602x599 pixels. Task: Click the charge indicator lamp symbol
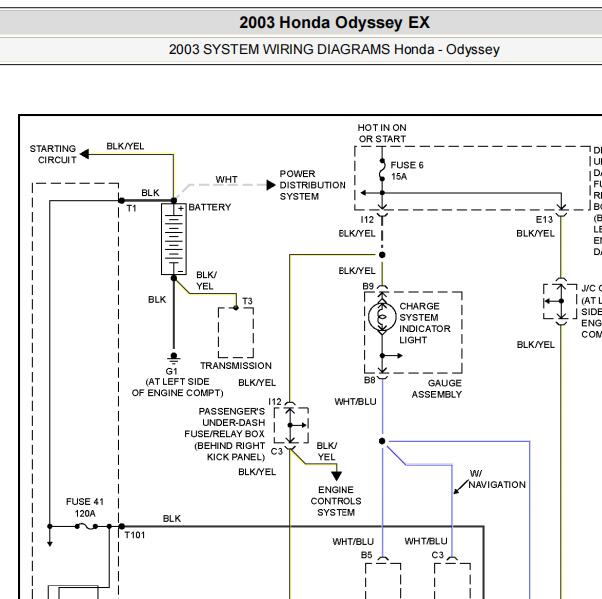pos(382,317)
